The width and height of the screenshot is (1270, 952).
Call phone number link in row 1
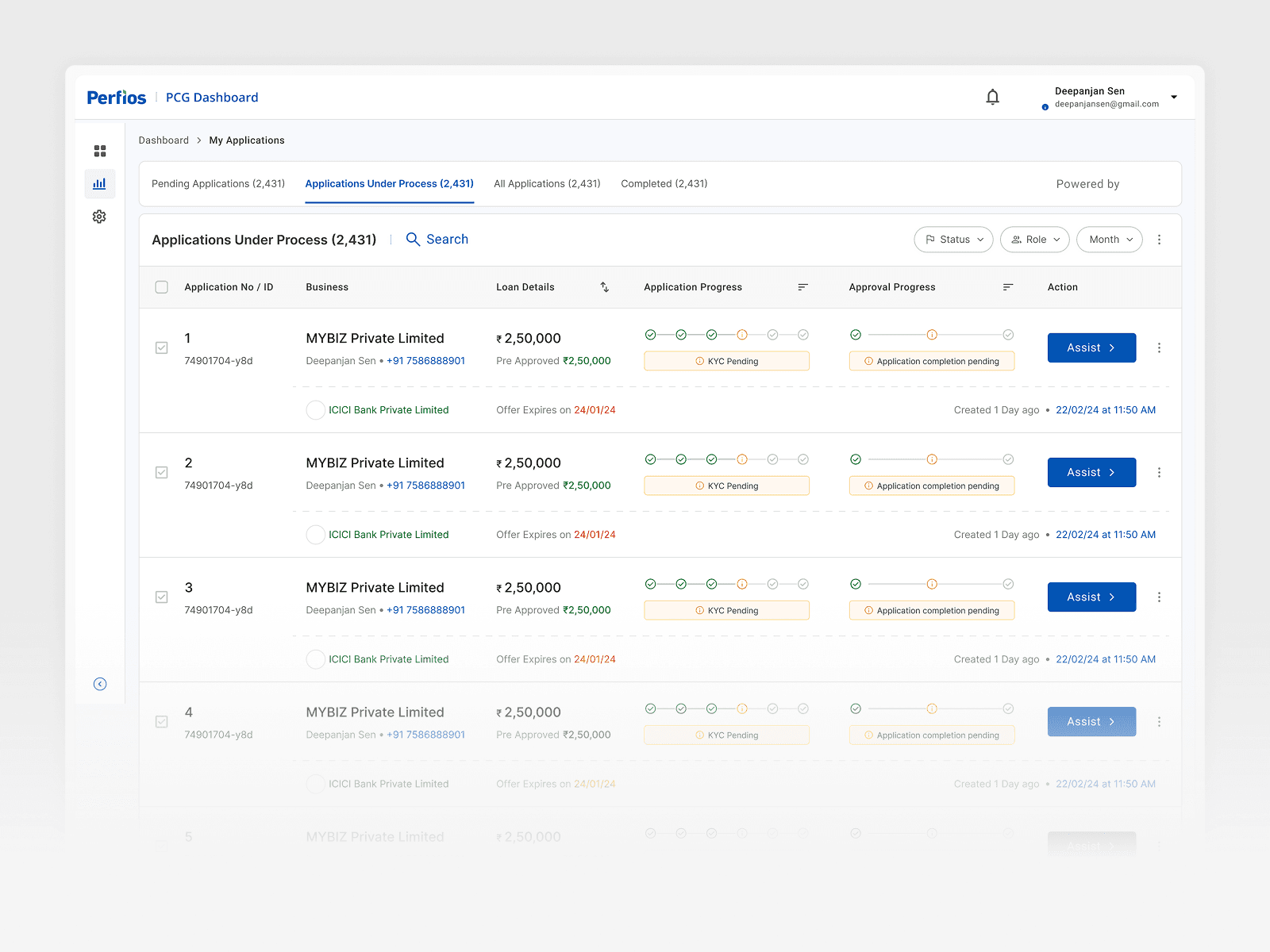pos(426,361)
